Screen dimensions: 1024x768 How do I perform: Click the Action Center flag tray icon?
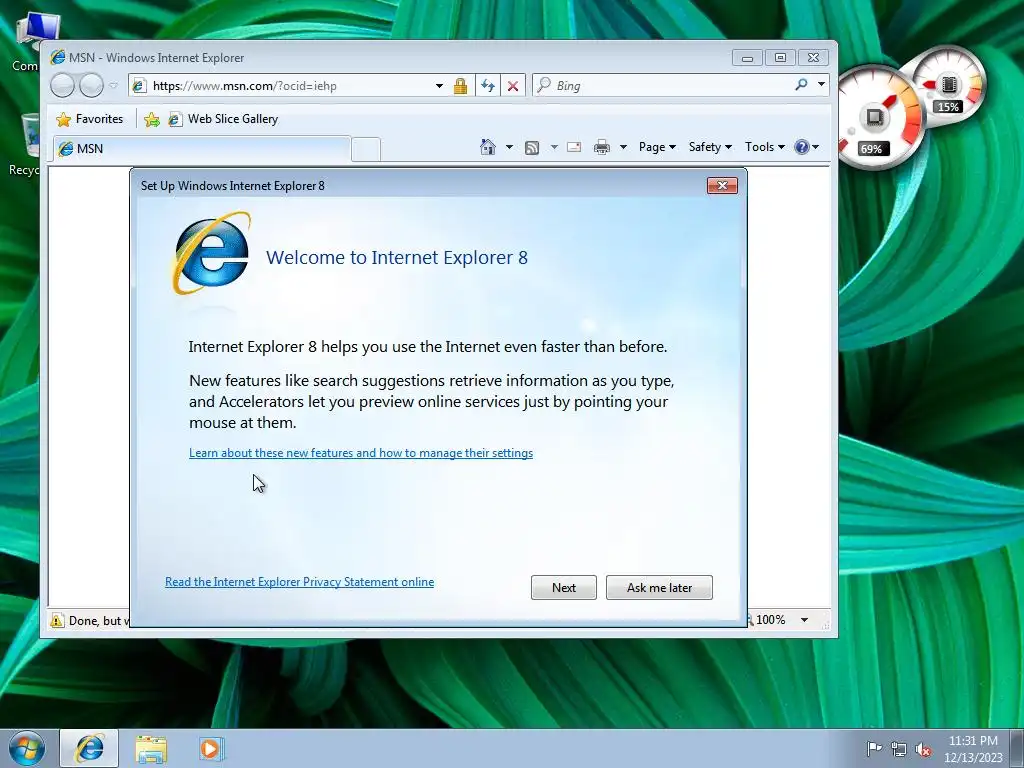(x=874, y=749)
